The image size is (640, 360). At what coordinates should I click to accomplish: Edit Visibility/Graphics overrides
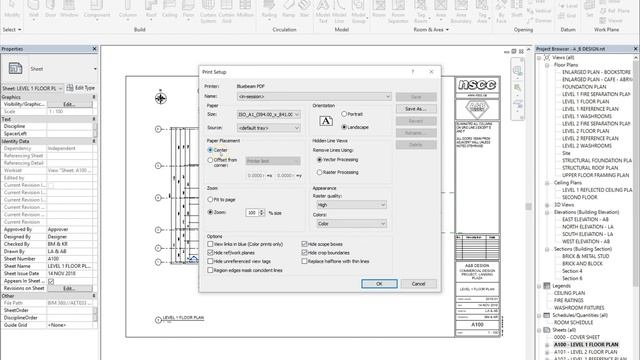(x=69, y=104)
